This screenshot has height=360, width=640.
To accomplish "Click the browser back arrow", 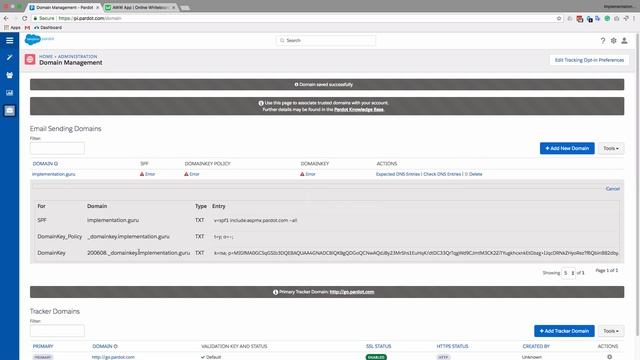I will [x=6, y=18].
